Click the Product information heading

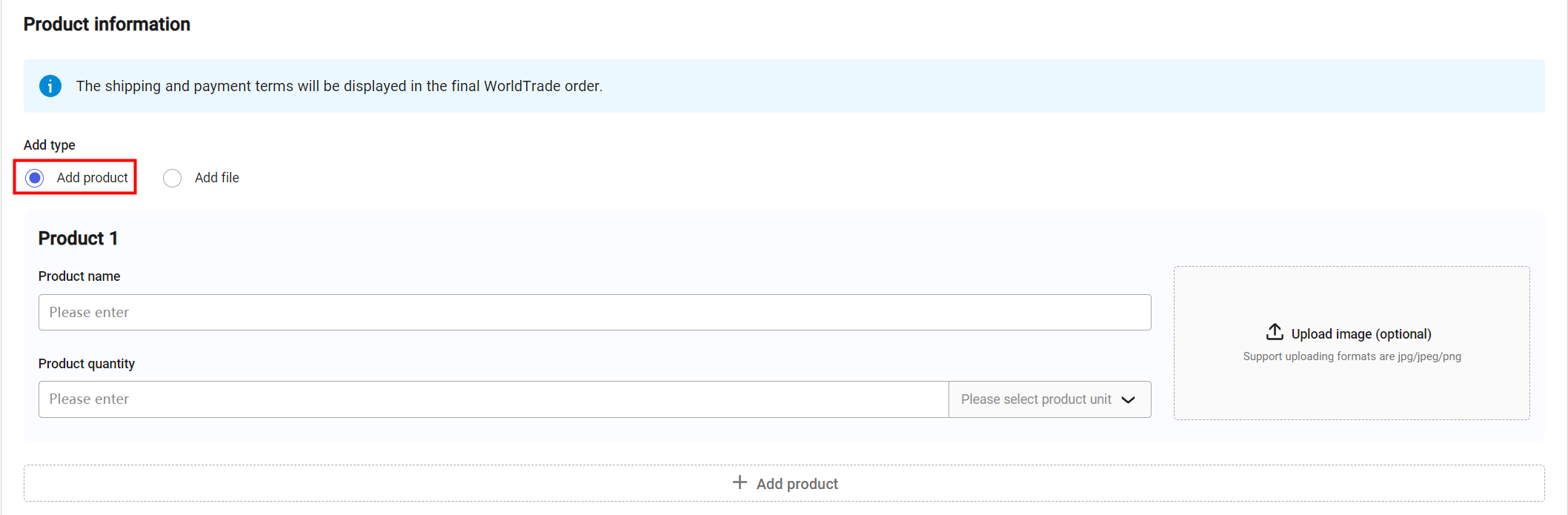click(107, 24)
